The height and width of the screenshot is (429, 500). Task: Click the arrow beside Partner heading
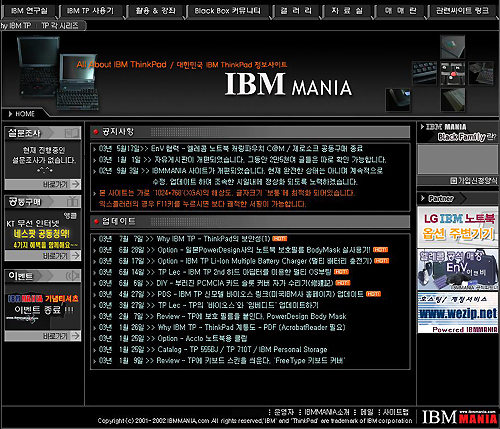tap(423, 198)
